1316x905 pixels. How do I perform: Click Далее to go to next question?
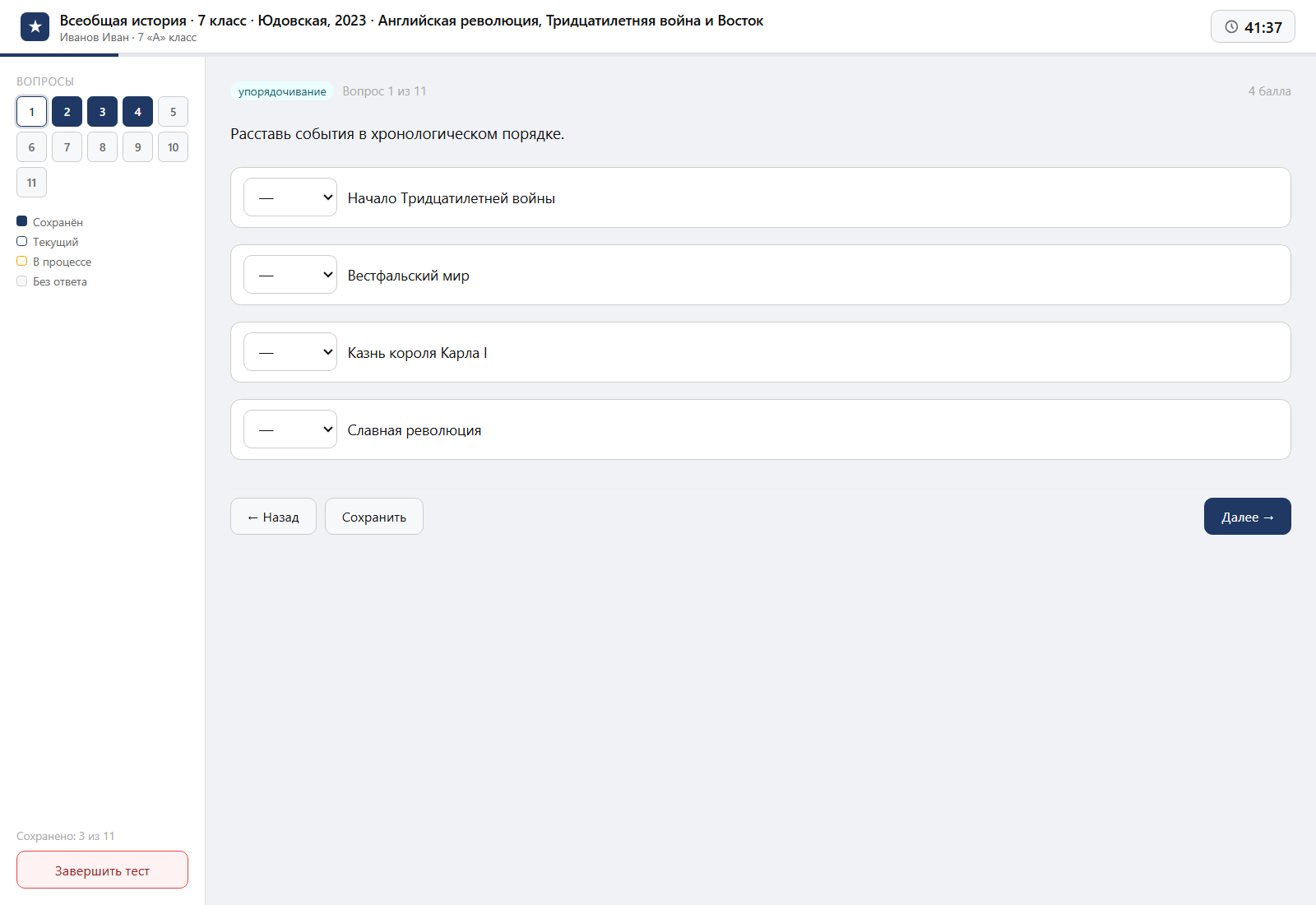(x=1248, y=517)
